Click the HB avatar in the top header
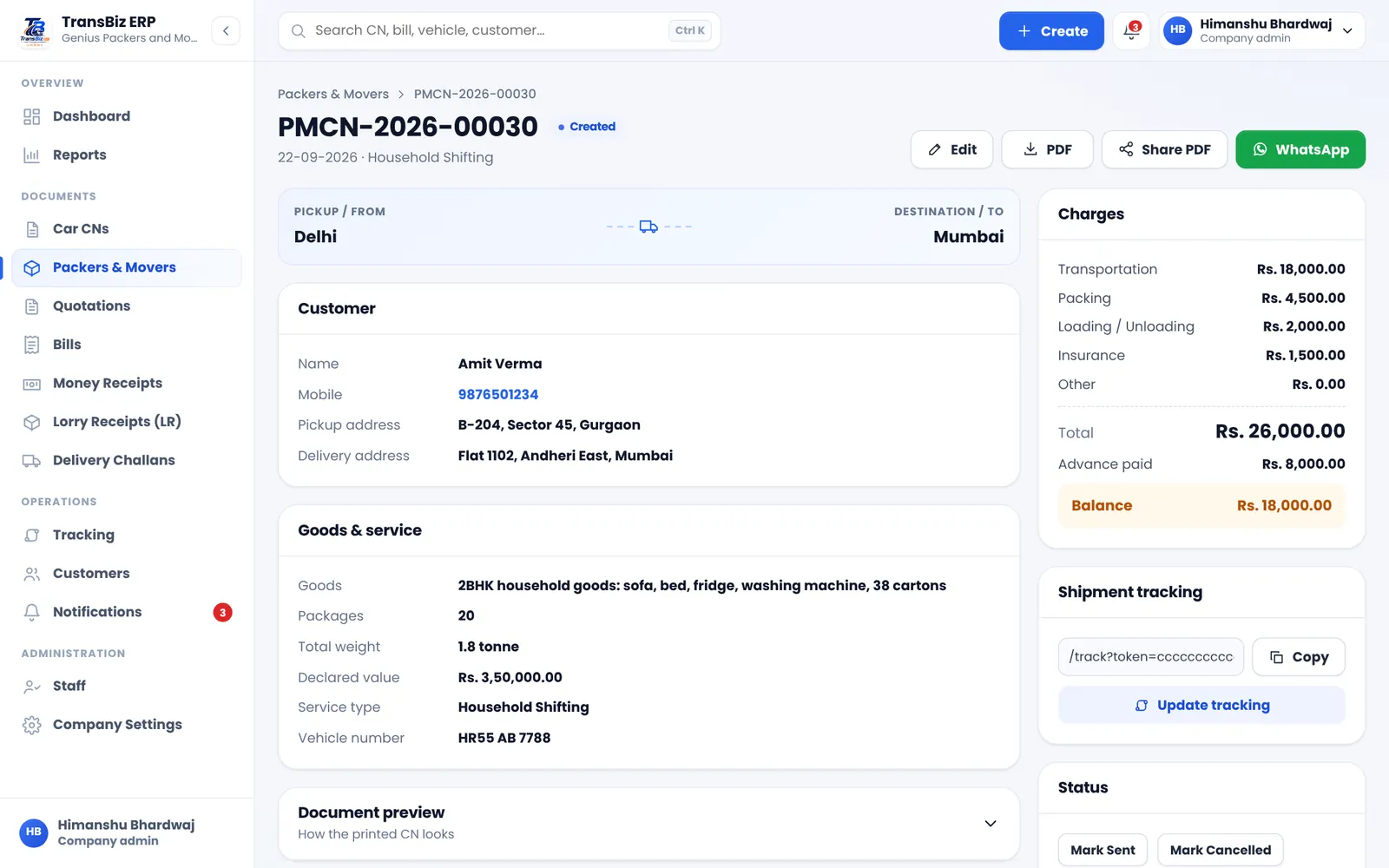This screenshot has height=868, width=1389. coord(1177,30)
